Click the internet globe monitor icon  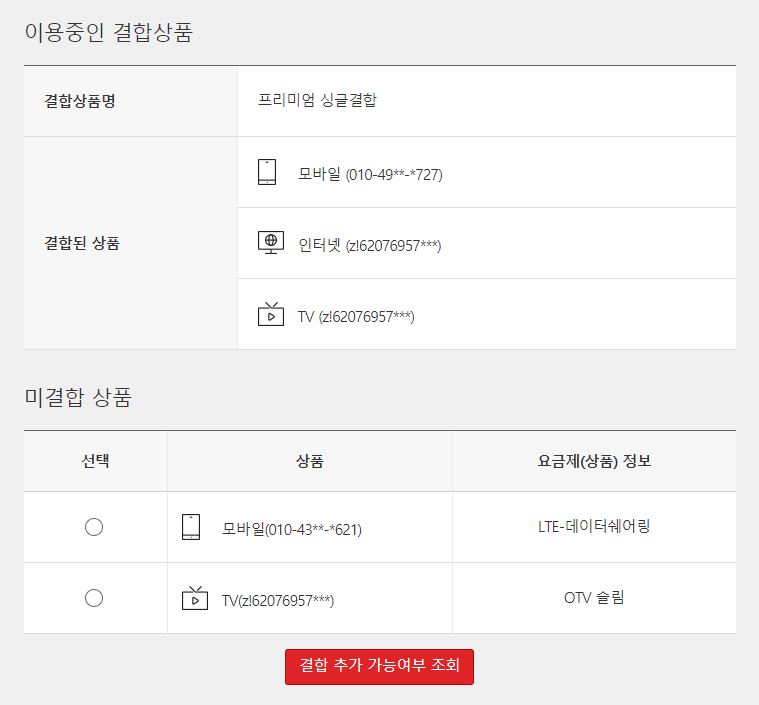coord(270,243)
